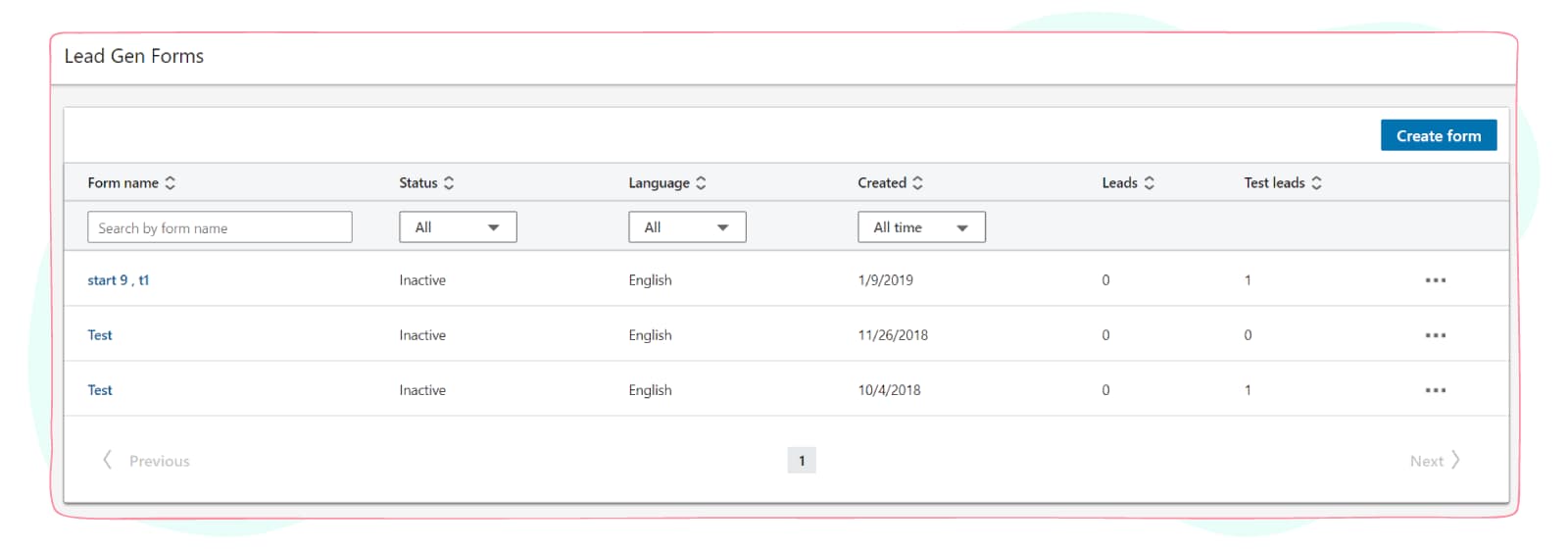
Task: Sort by Test leads column
Action: [x=1283, y=182]
